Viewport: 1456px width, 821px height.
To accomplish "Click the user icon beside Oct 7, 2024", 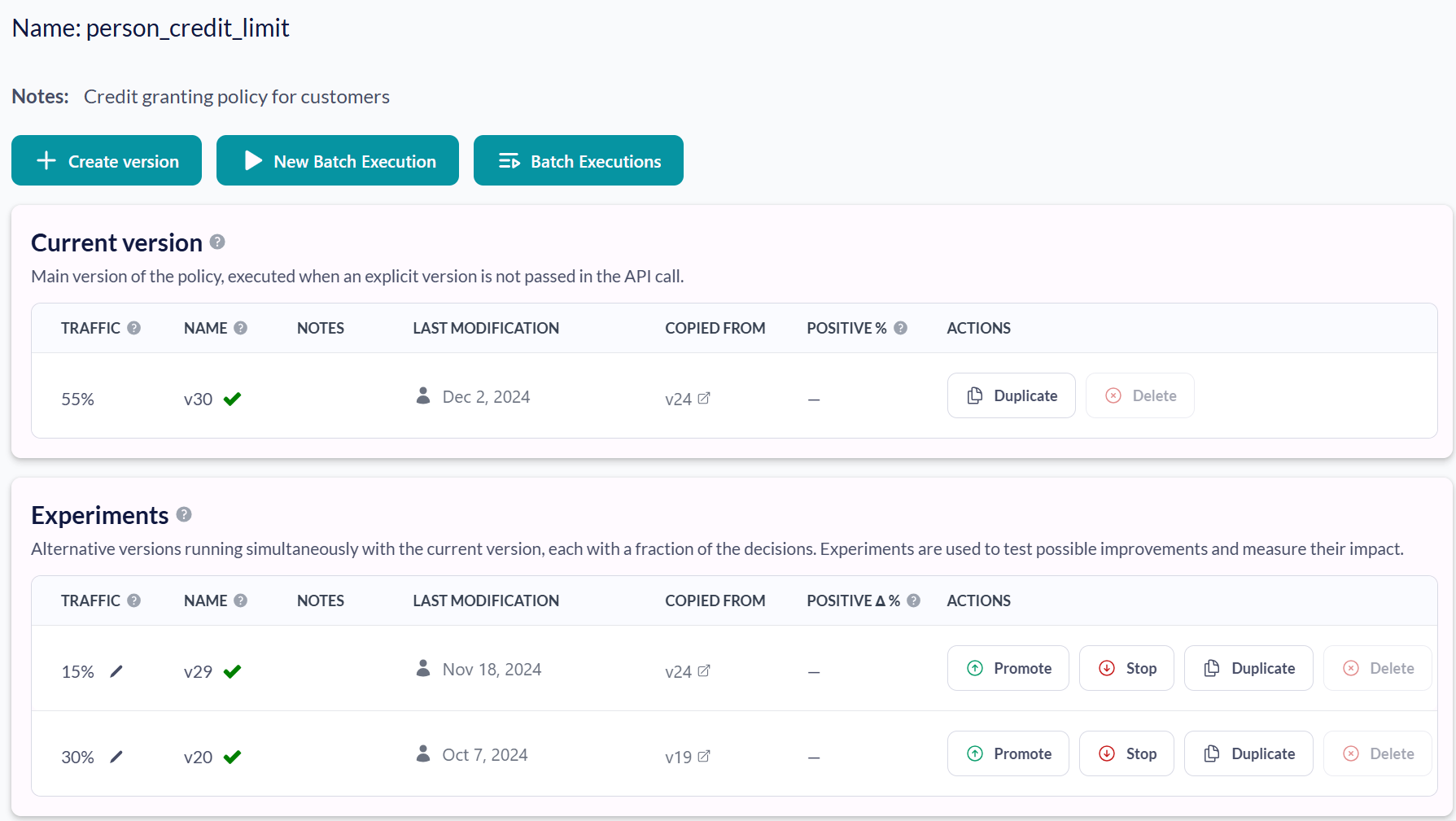I will click(423, 753).
